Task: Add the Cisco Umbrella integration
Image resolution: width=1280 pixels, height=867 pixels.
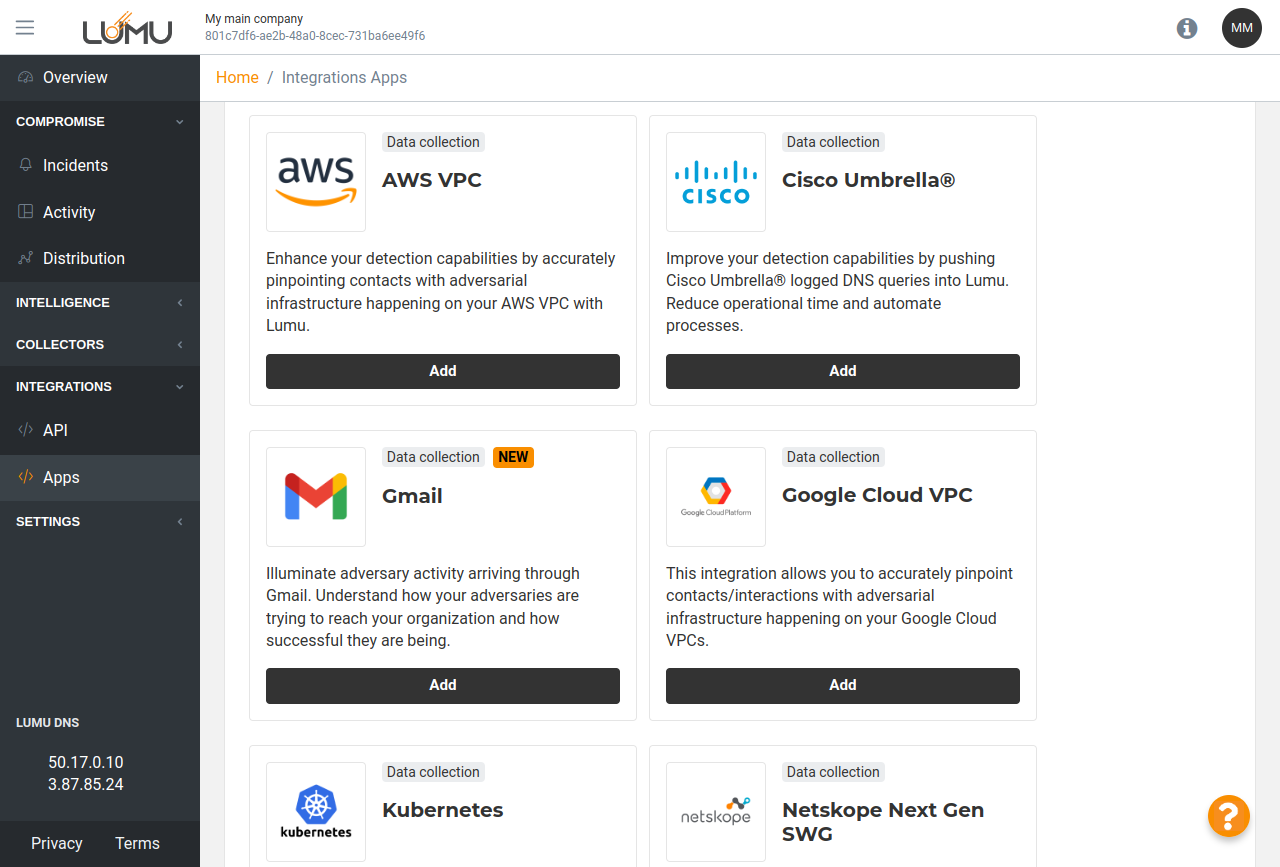Action: pos(843,371)
